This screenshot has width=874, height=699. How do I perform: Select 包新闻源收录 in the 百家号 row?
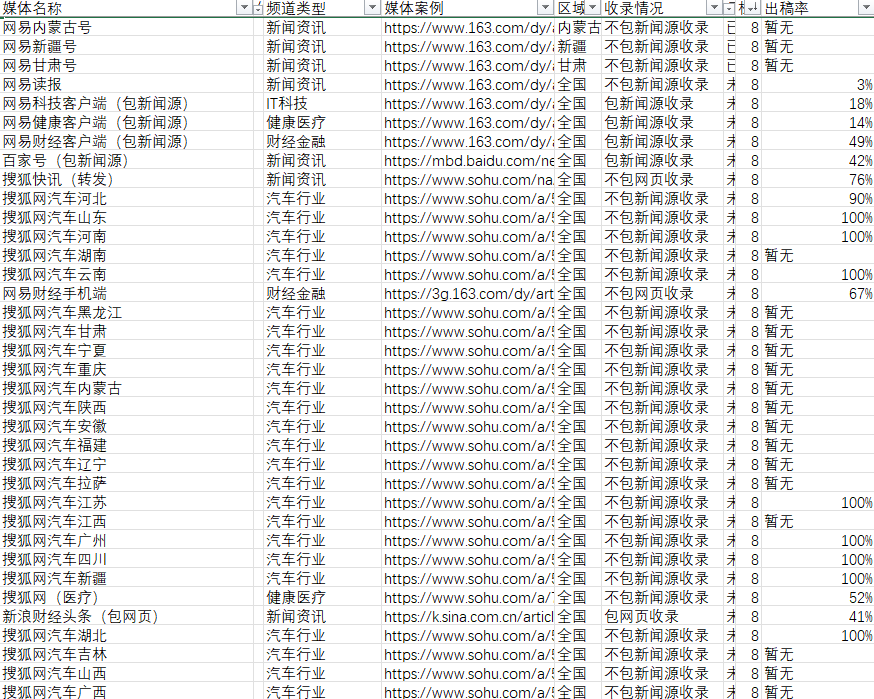tap(662, 161)
